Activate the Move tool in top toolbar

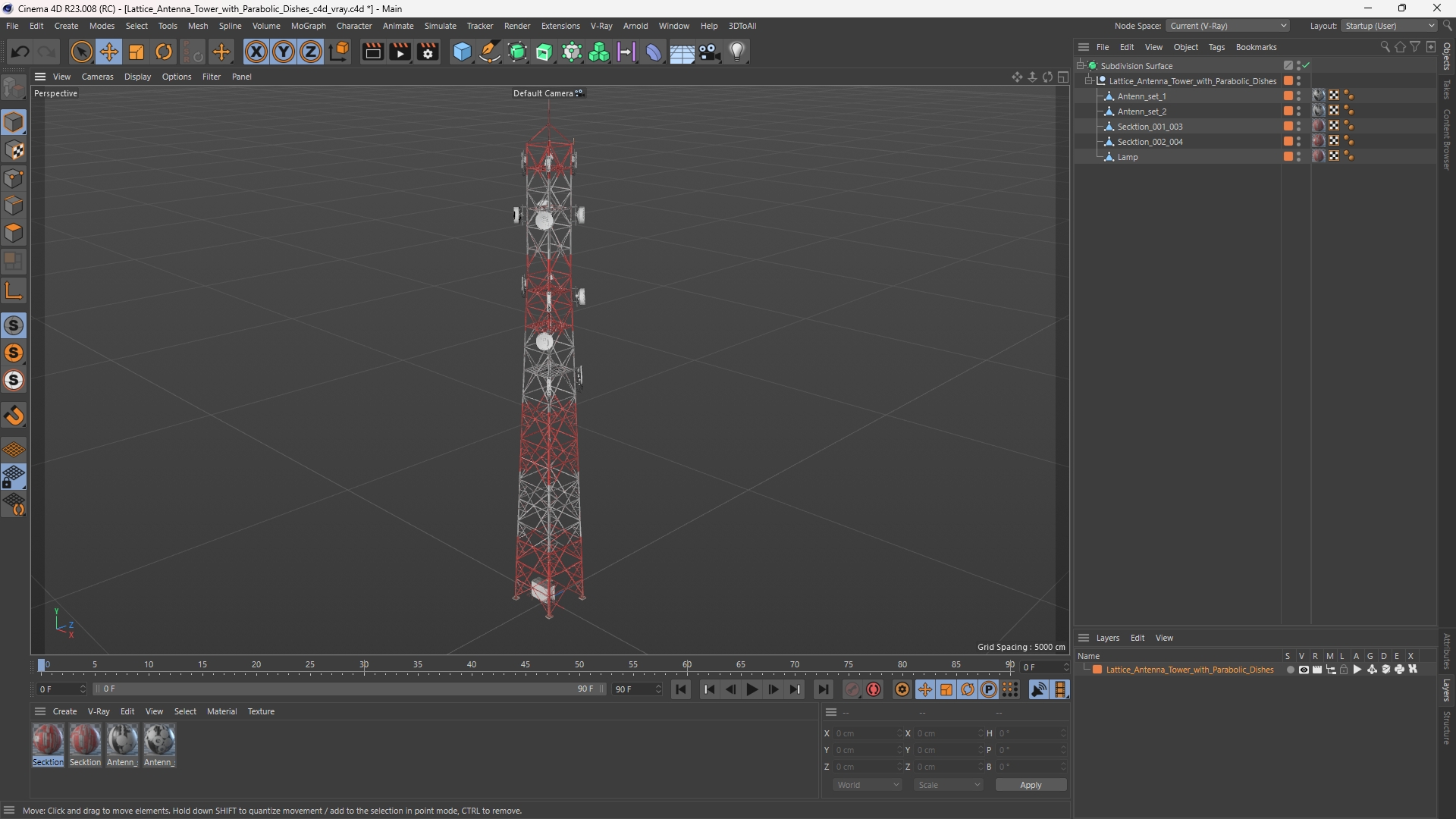click(109, 52)
